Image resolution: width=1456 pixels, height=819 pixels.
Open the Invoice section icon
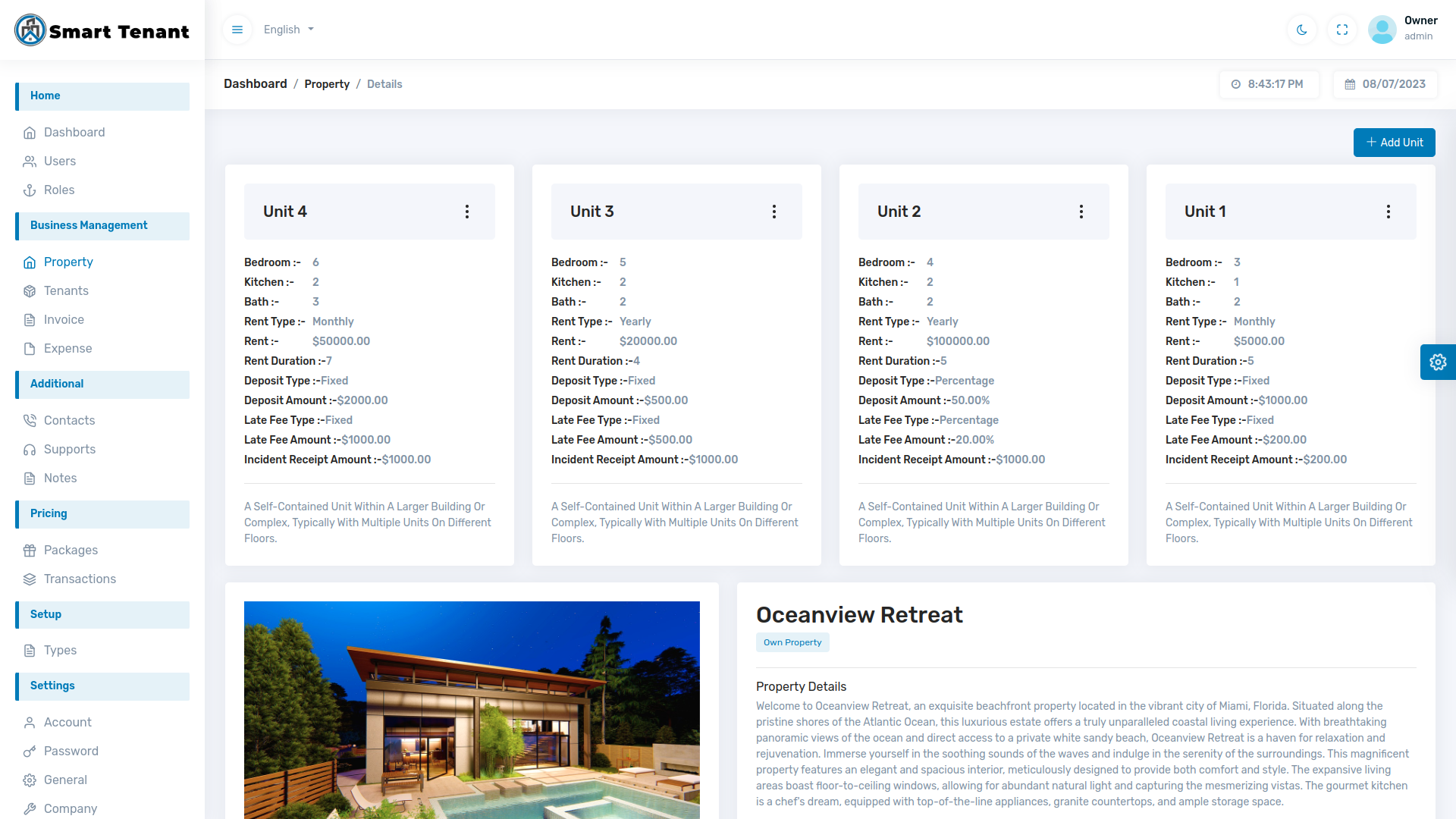(30, 319)
